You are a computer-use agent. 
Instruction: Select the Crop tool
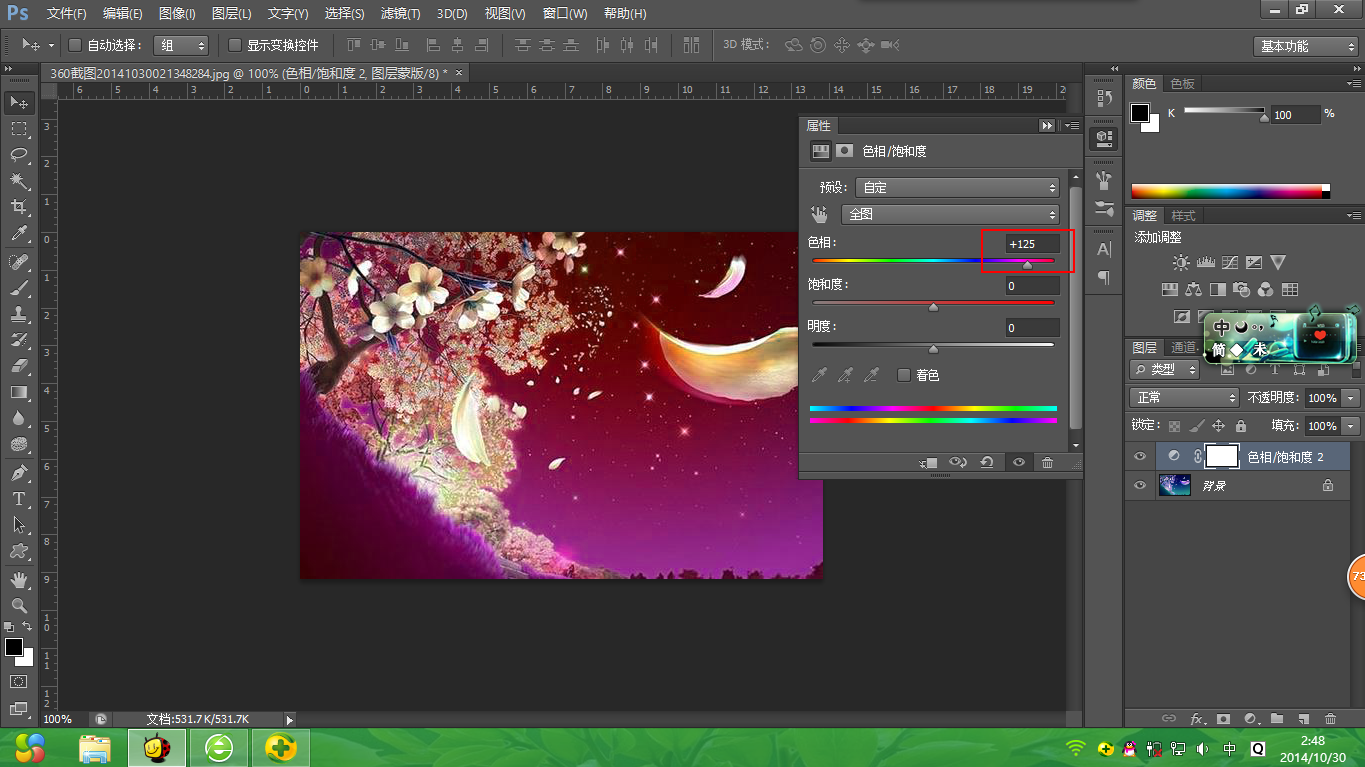pyautogui.click(x=19, y=207)
